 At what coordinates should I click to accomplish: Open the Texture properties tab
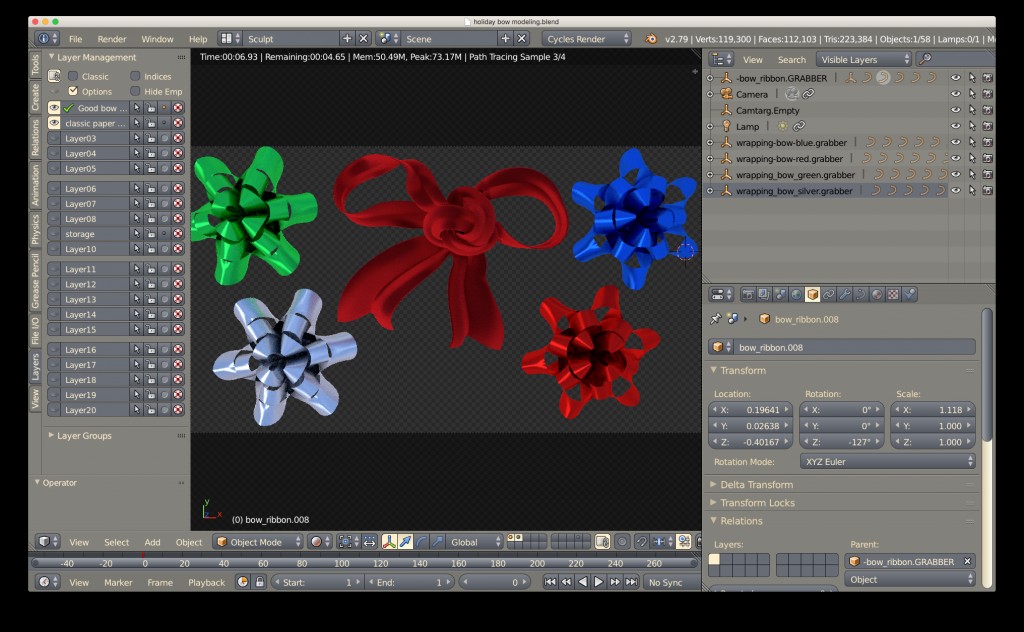tap(893, 294)
